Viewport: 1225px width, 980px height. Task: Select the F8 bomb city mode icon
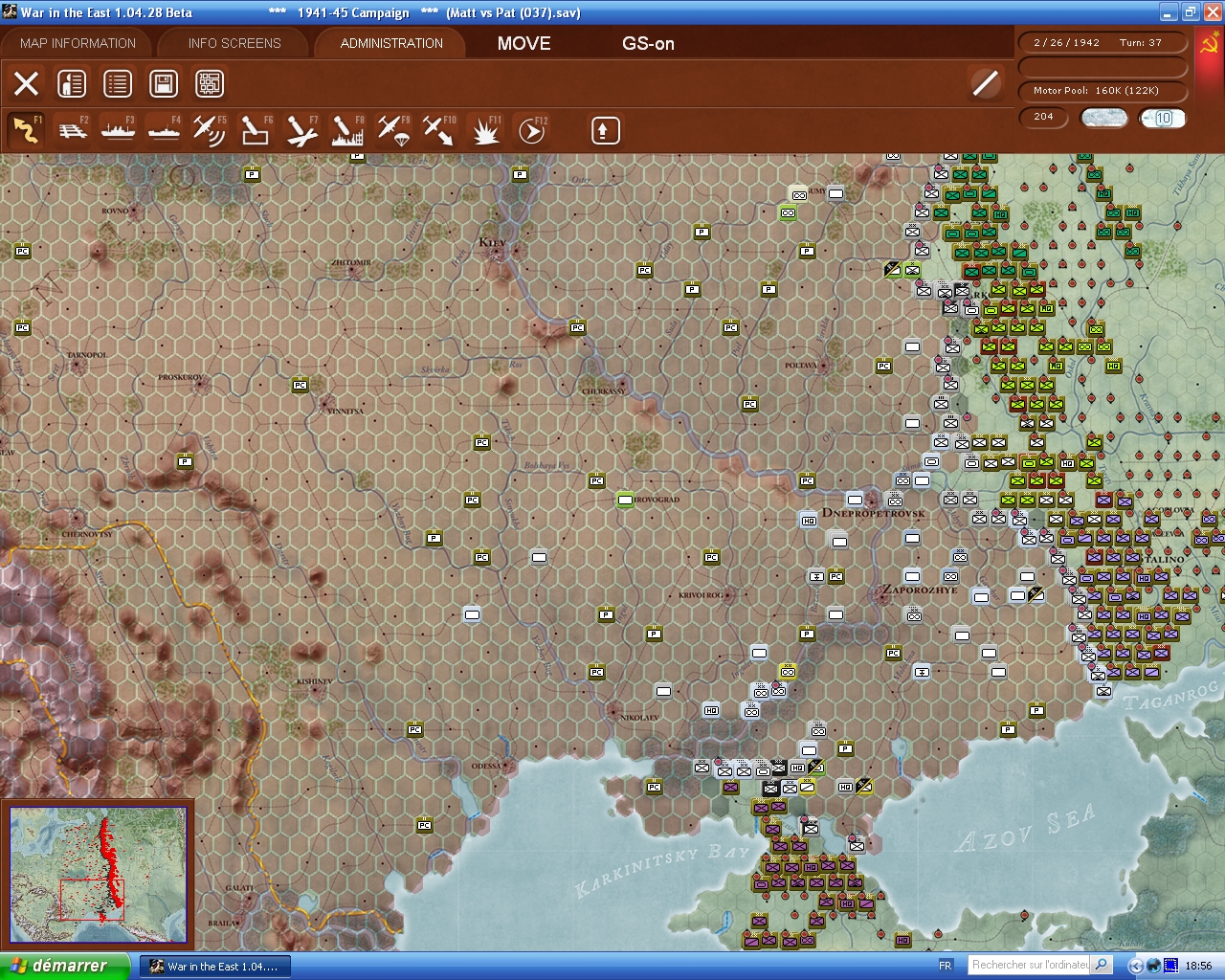click(347, 130)
